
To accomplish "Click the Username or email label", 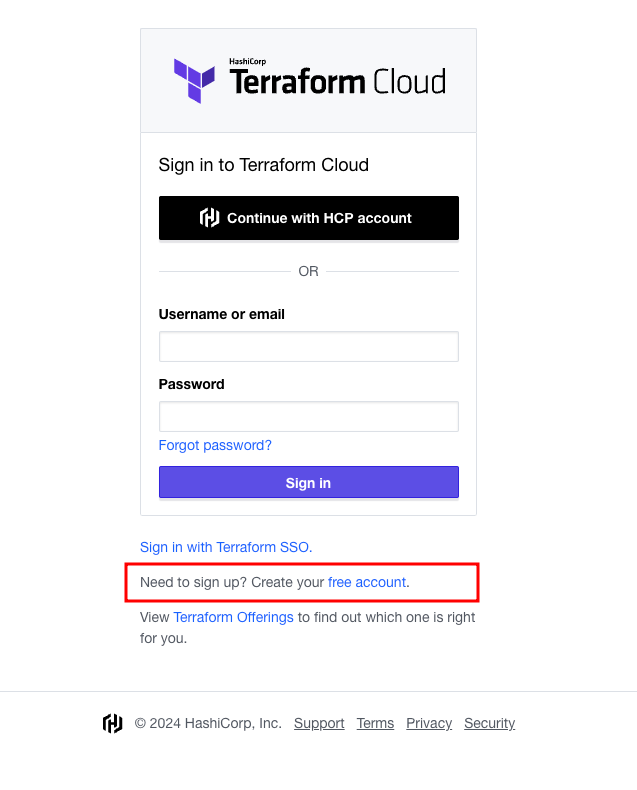I will click(x=221, y=314).
